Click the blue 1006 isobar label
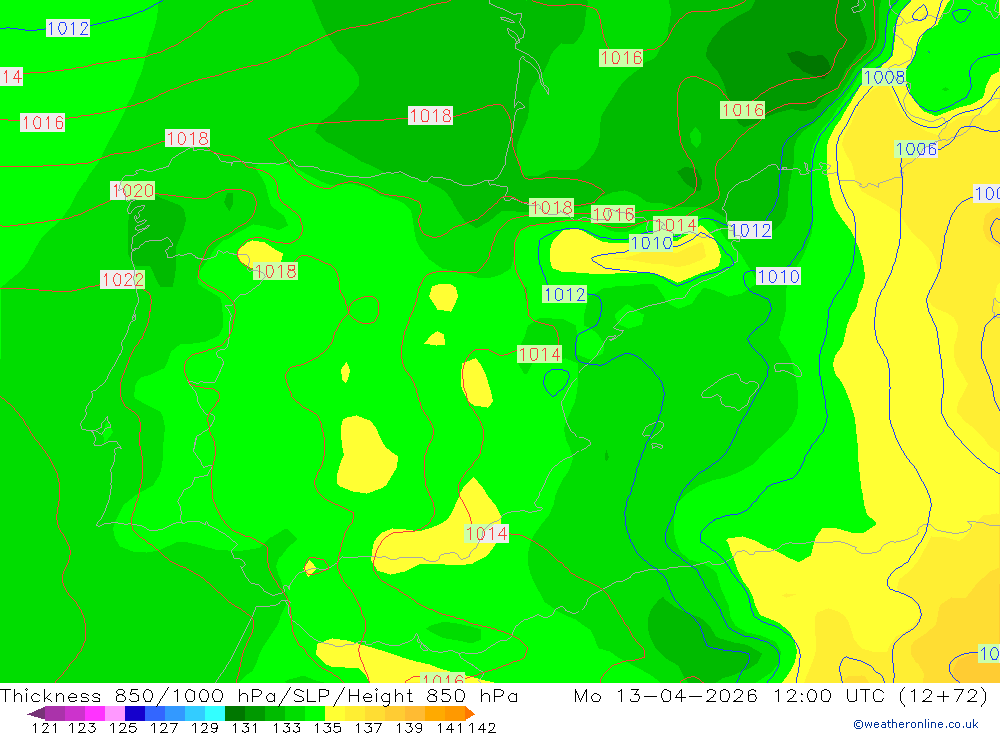The width and height of the screenshot is (1000, 733). click(916, 149)
